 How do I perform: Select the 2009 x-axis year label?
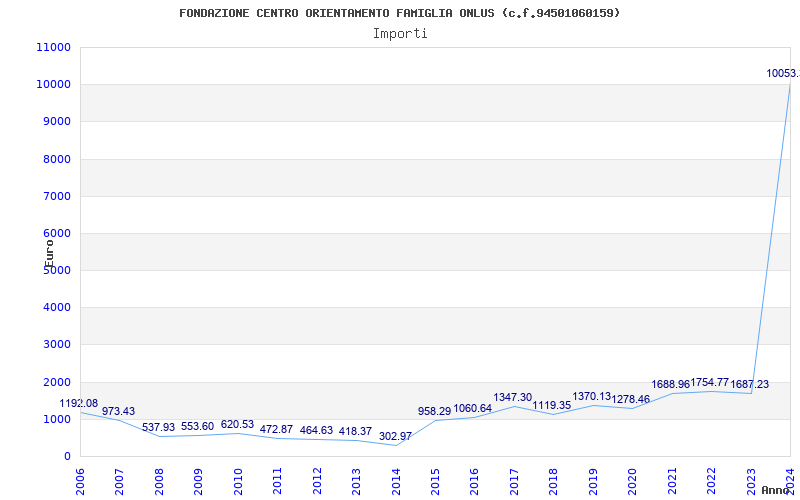tap(198, 481)
